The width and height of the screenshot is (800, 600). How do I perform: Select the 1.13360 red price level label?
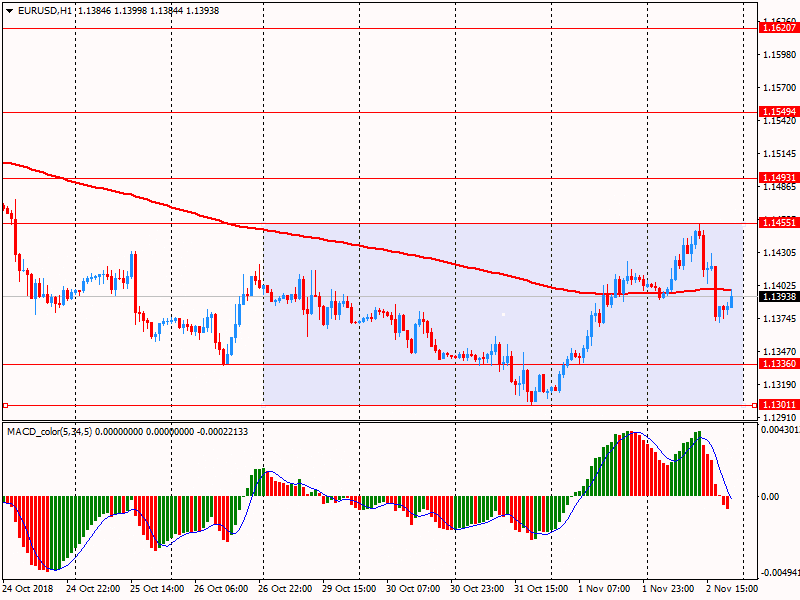pos(779,363)
